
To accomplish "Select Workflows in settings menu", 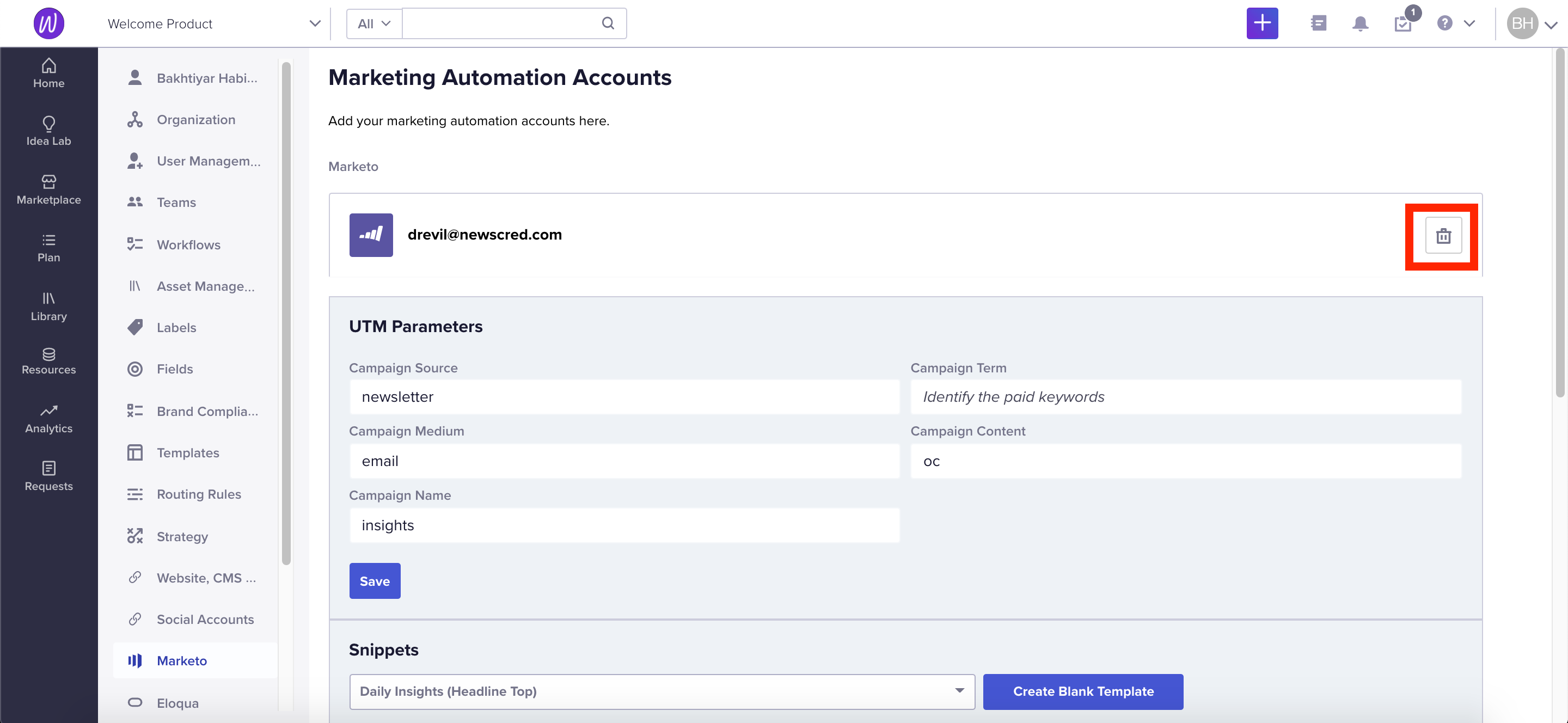I will [x=195, y=244].
